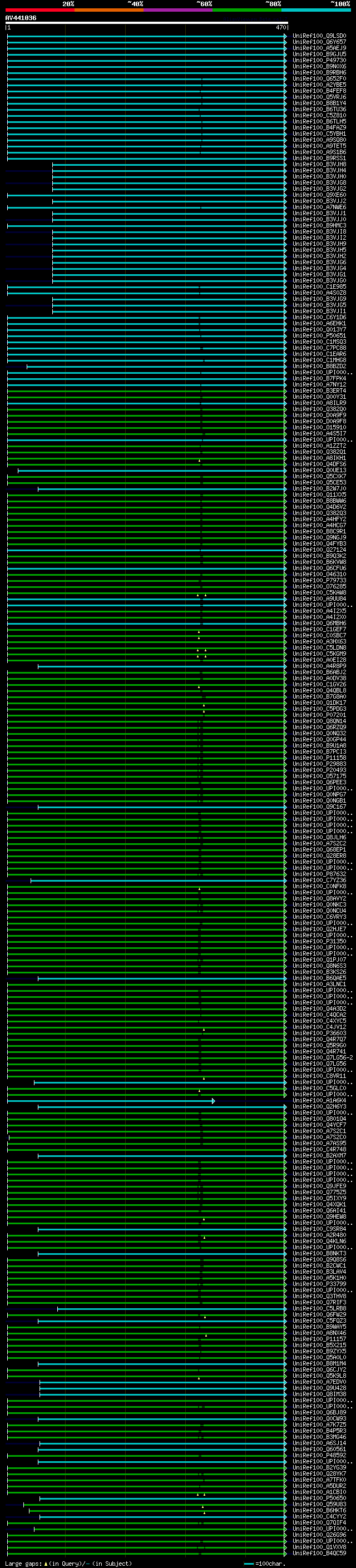Select hit UniRef100_B9HMC3

[319, 226]
